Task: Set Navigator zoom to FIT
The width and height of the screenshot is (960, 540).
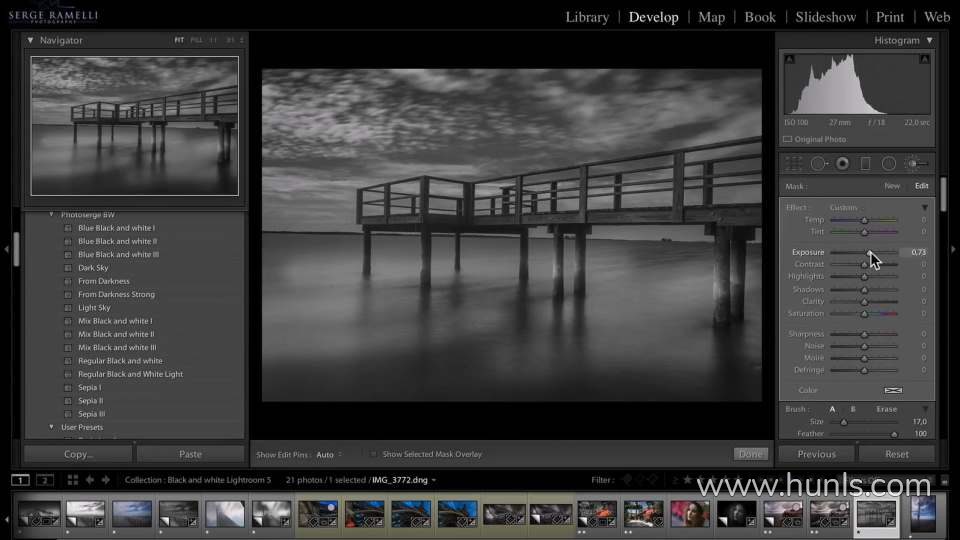Action: [x=179, y=40]
